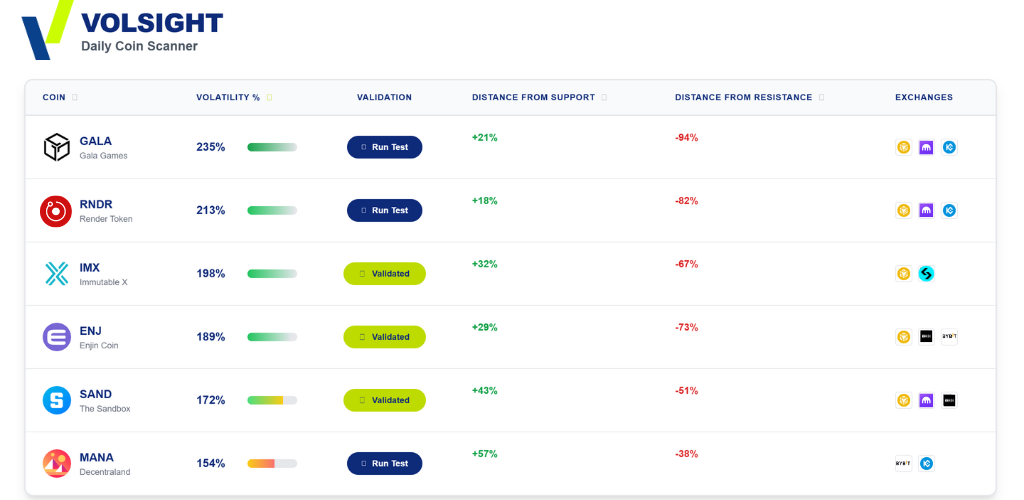Viewport: 1024px width, 500px height.
Task: Click the purple Enjin Coin logo
Action: [x=56, y=337]
